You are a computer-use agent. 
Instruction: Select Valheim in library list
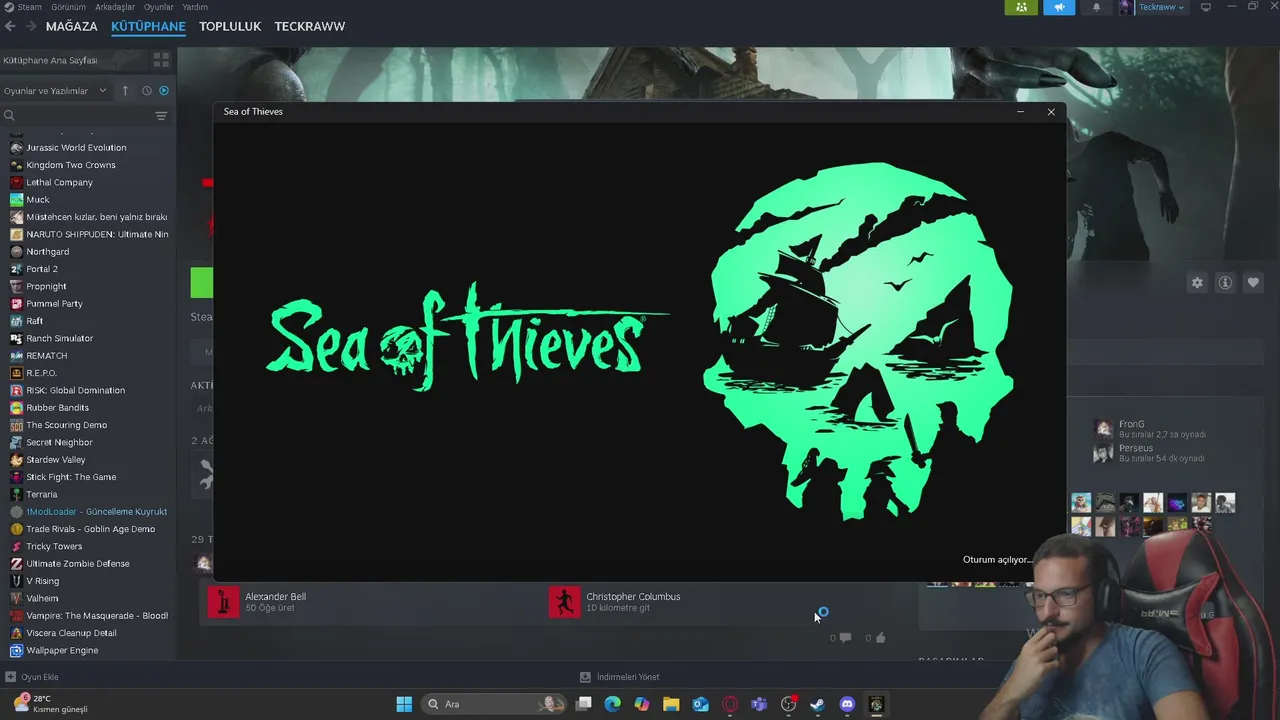(x=88, y=598)
